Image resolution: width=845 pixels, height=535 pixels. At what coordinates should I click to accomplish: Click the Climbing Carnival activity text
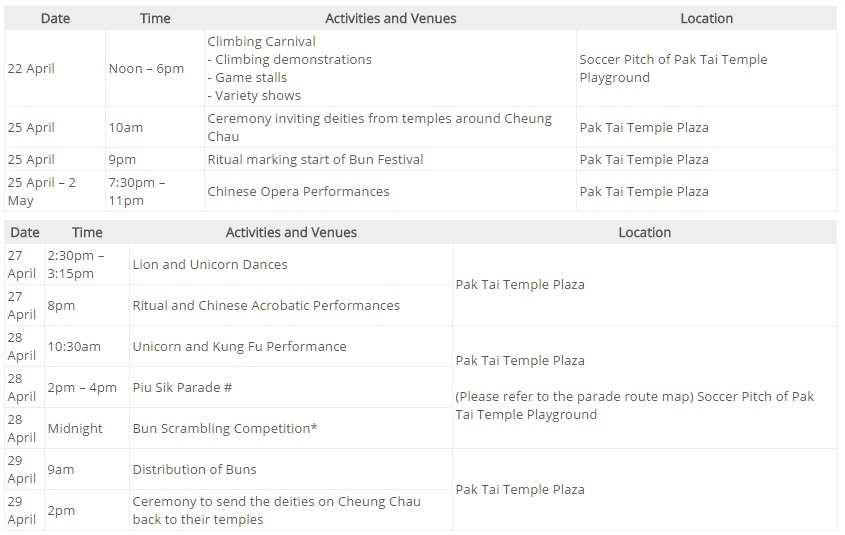tap(261, 41)
